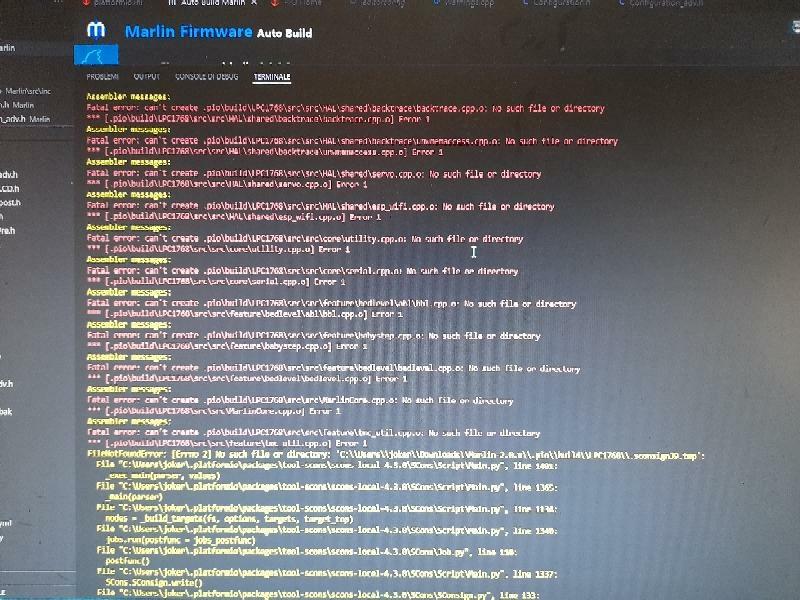Open the .h Marlin sidebar entry
Viewport: 800px width, 600px height.
click(x=17, y=105)
